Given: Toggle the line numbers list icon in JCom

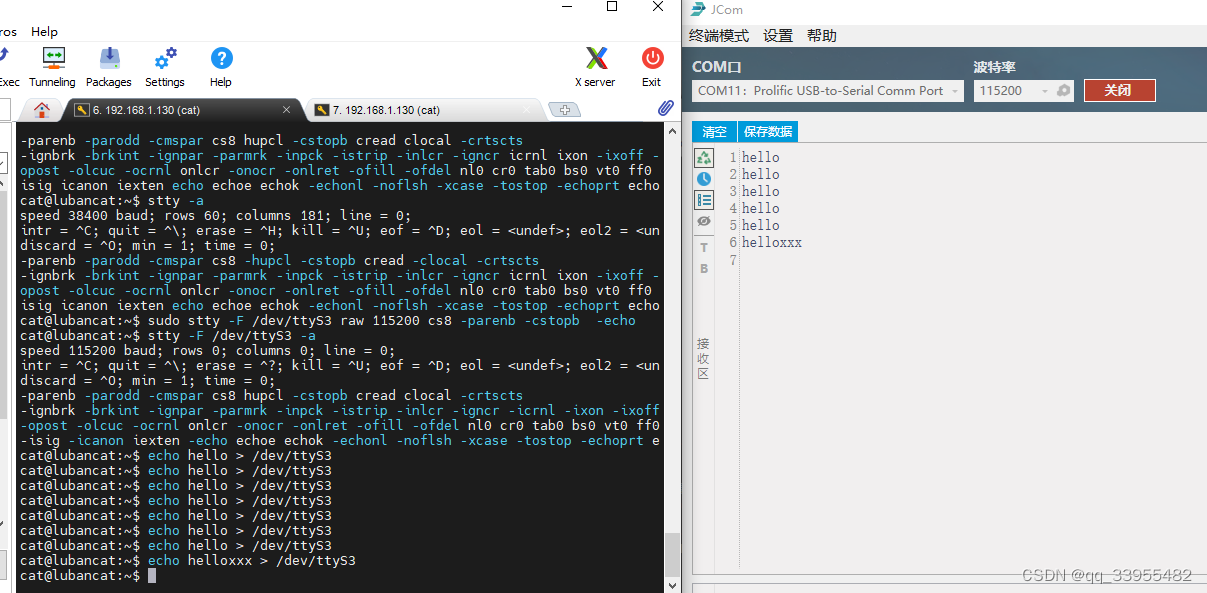Looking at the screenshot, I should point(704,200).
